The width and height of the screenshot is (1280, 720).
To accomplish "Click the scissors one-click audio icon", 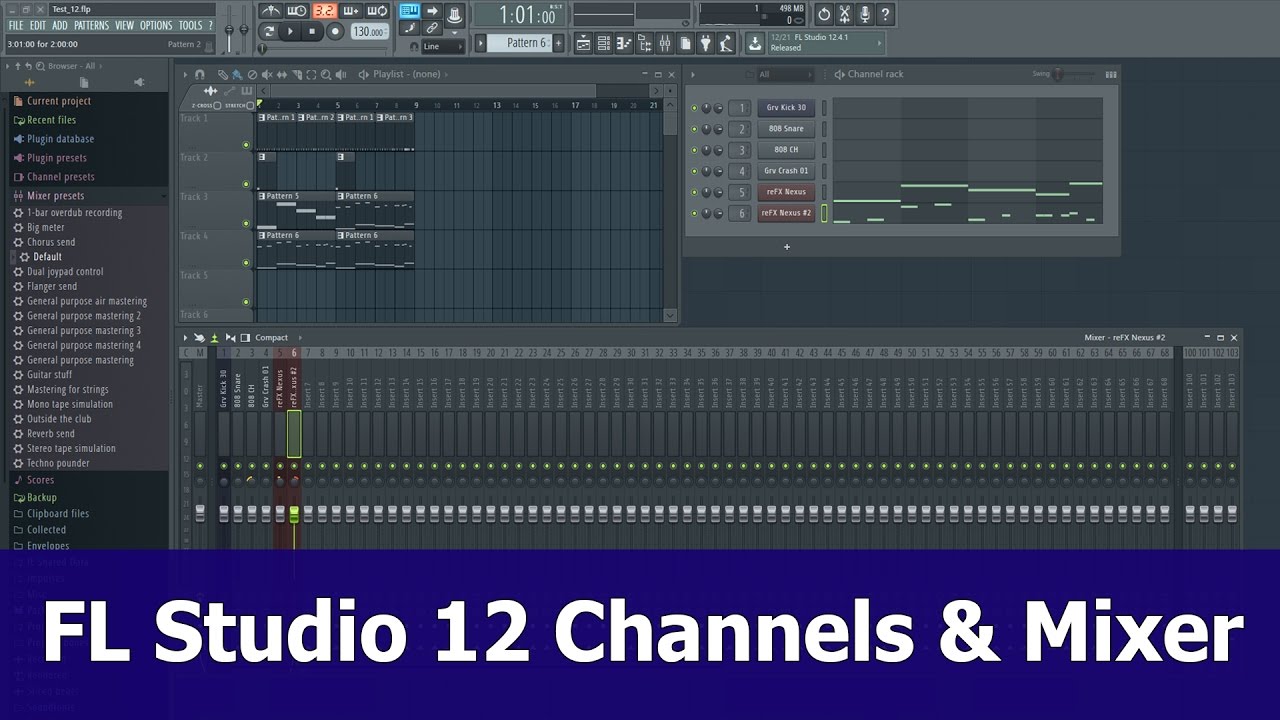I will [x=845, y=14].
